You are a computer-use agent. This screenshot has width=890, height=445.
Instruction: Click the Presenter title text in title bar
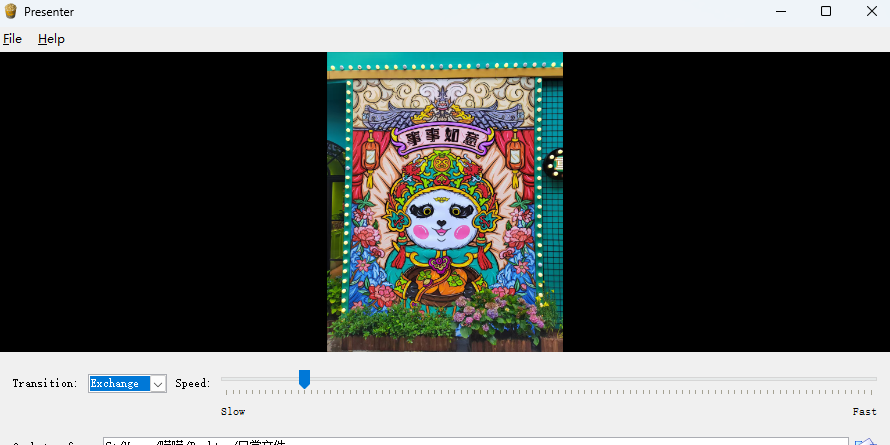pyautogui.click(x=49, y=12)
